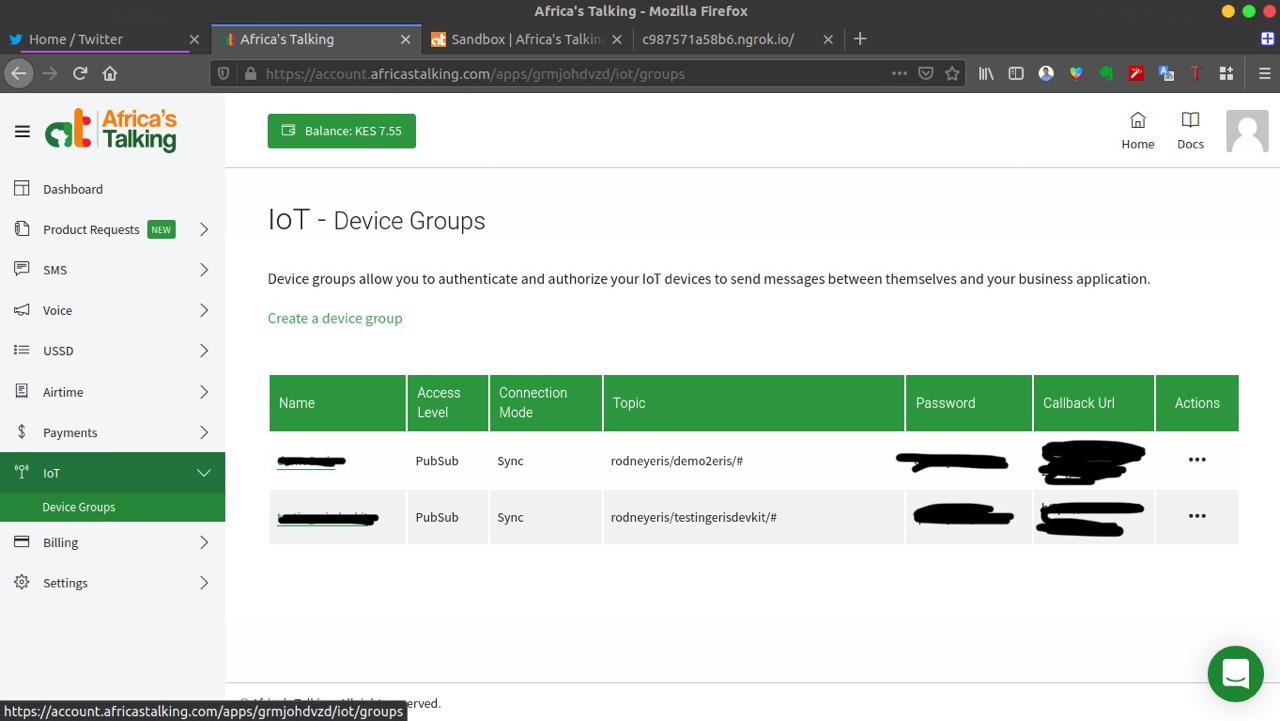Viewport: 1280px width, 721px height.
Task: Click the Africa's Talking logo
Action: coord(111,131)
